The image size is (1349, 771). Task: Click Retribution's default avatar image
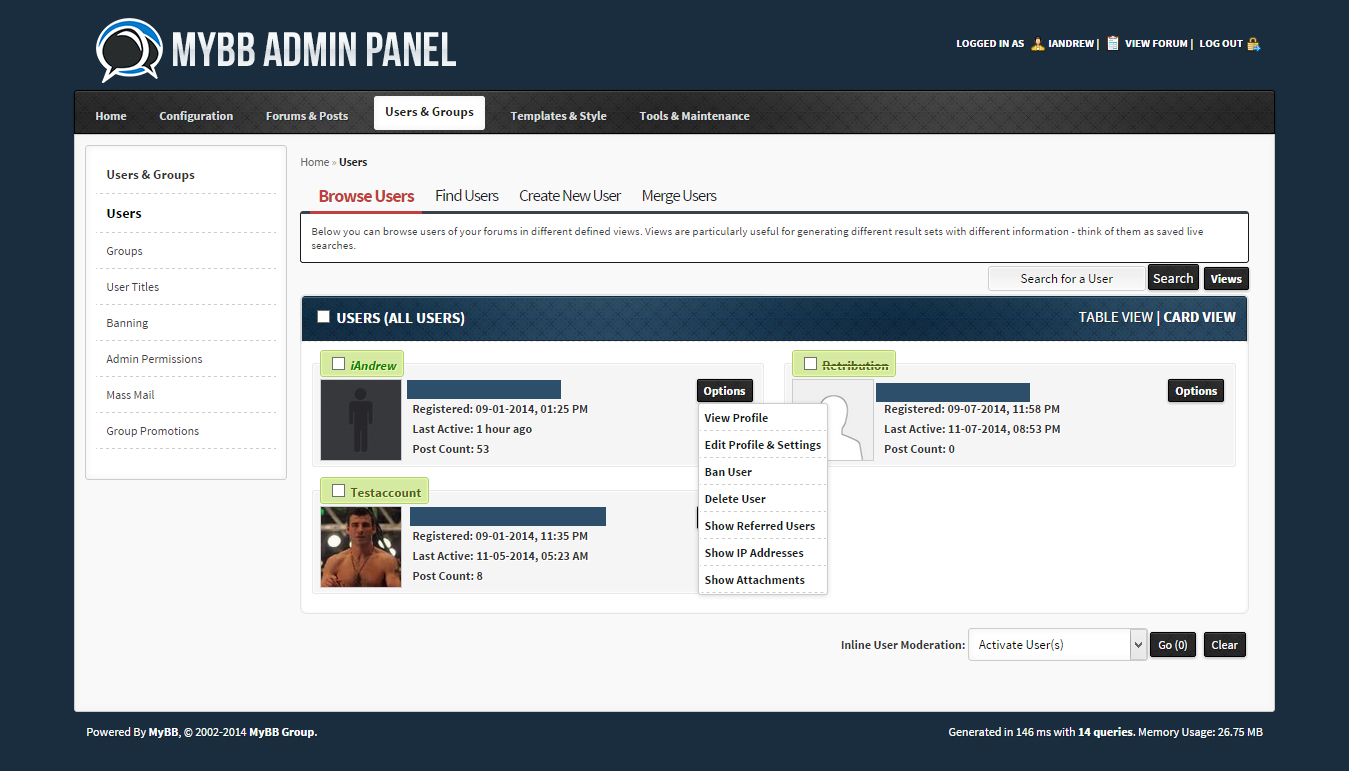[x=832, y=420]
